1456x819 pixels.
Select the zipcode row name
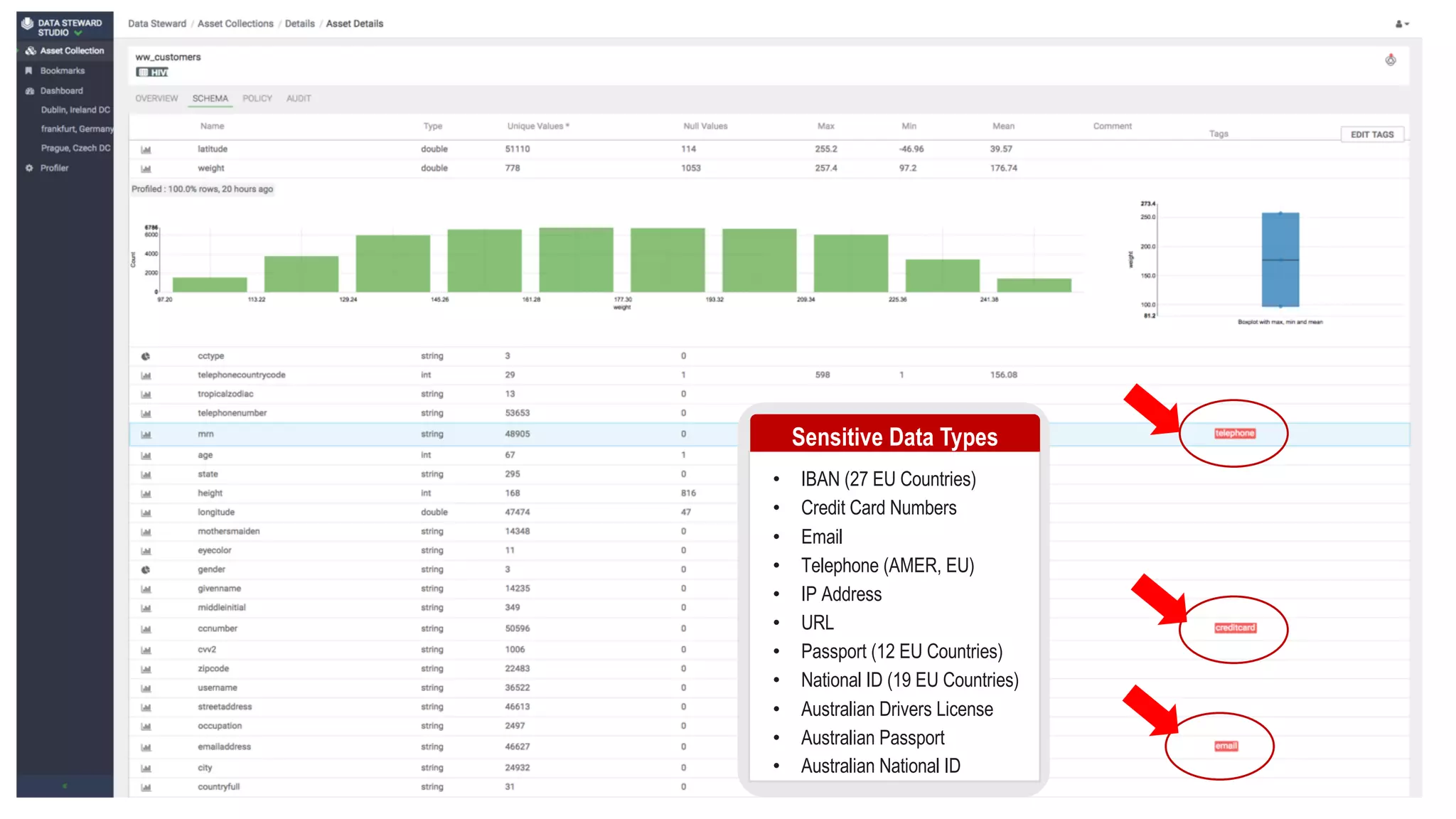pos(213,668)
